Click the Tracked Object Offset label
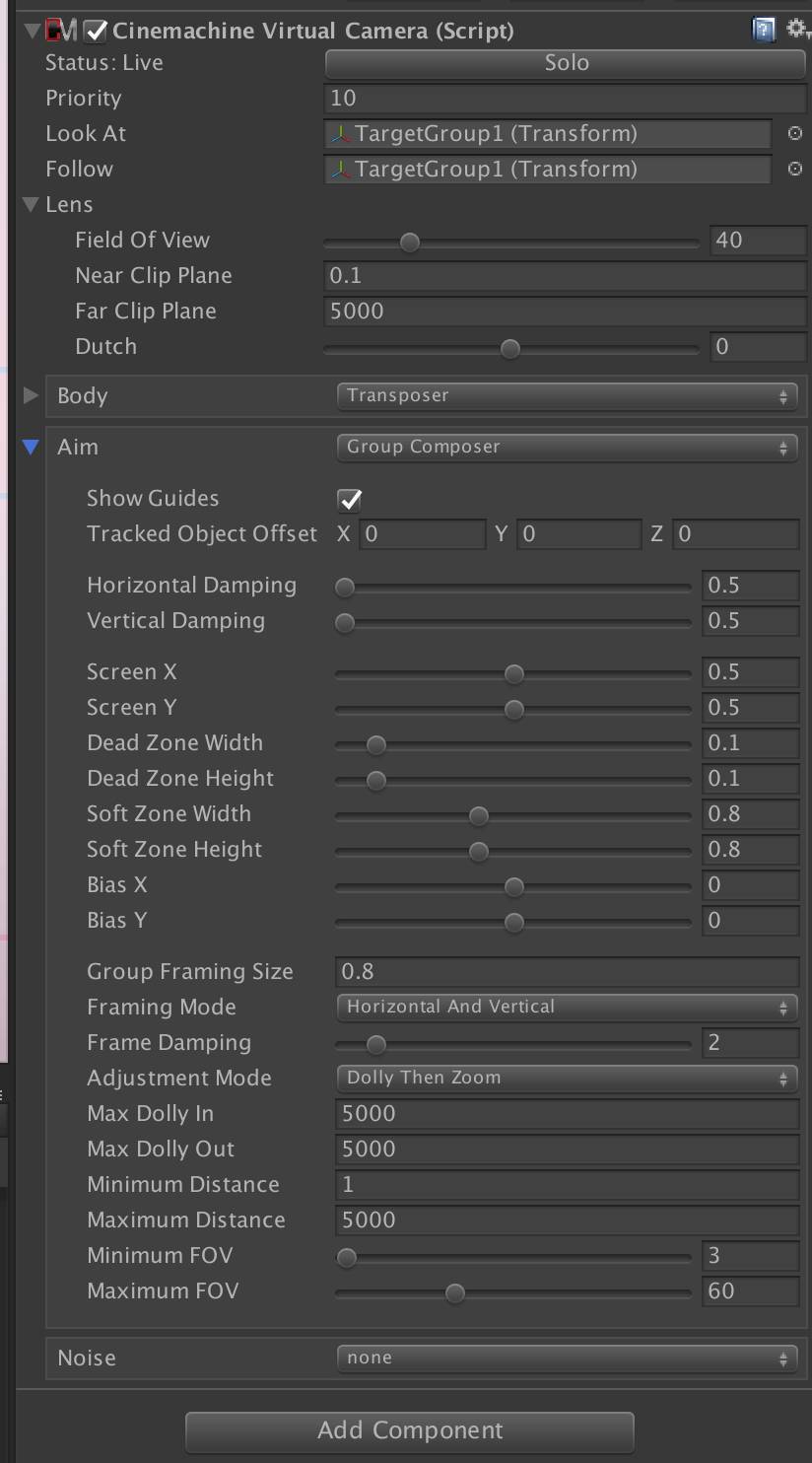The image size is (812, 1463). (202, 534)
